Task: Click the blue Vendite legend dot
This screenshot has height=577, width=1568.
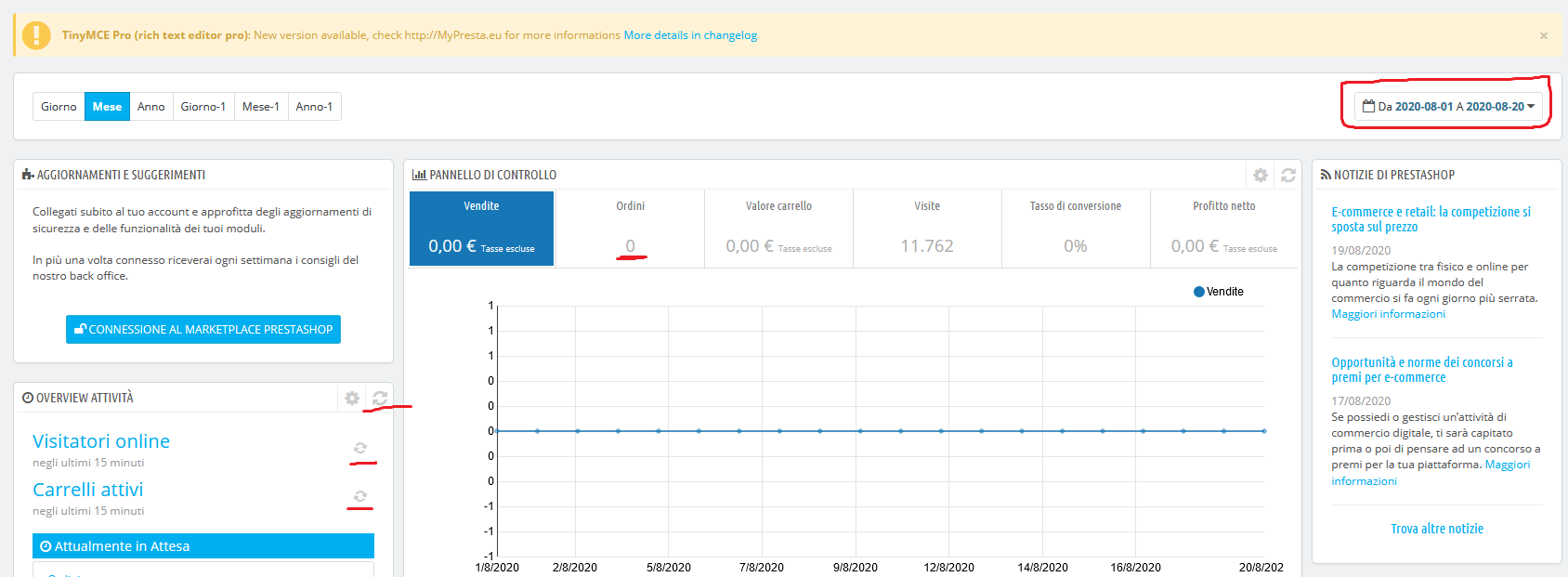Action: (x=1199, y=292)
